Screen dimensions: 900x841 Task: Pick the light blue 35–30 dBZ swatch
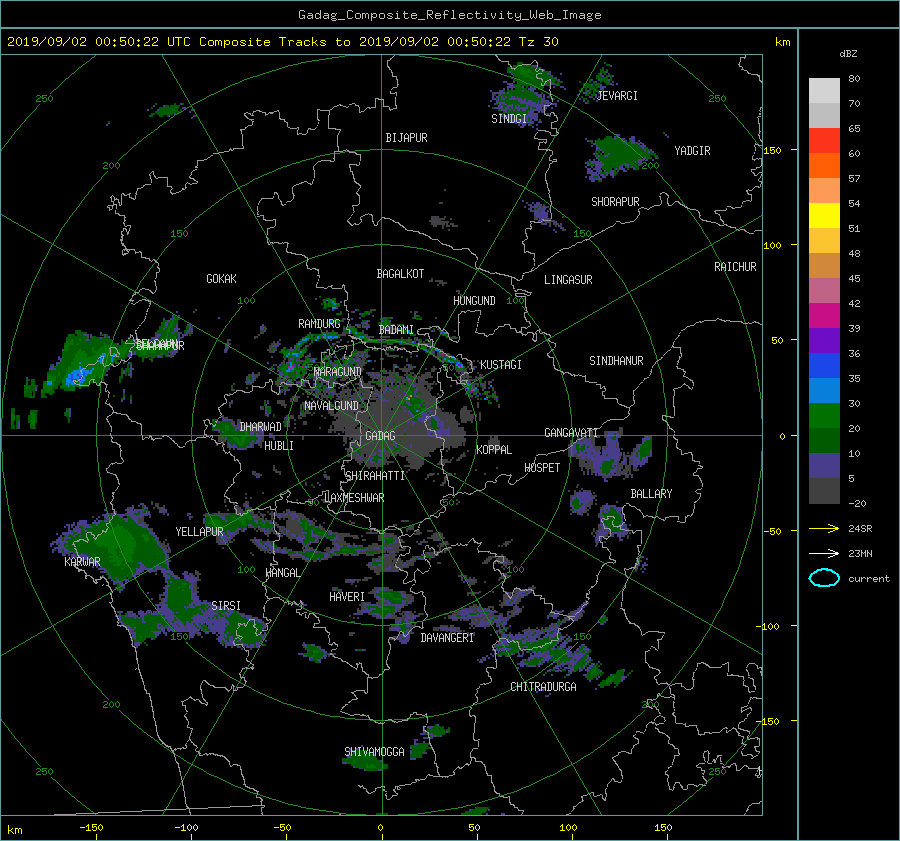(x=824, y=391)
